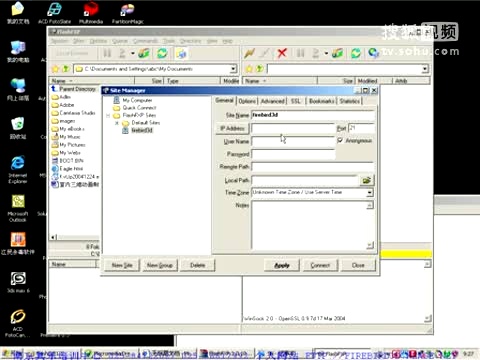Click the pause icon in left toolbar
Viewport: 480px width, 360px height.
coord(107,53)
